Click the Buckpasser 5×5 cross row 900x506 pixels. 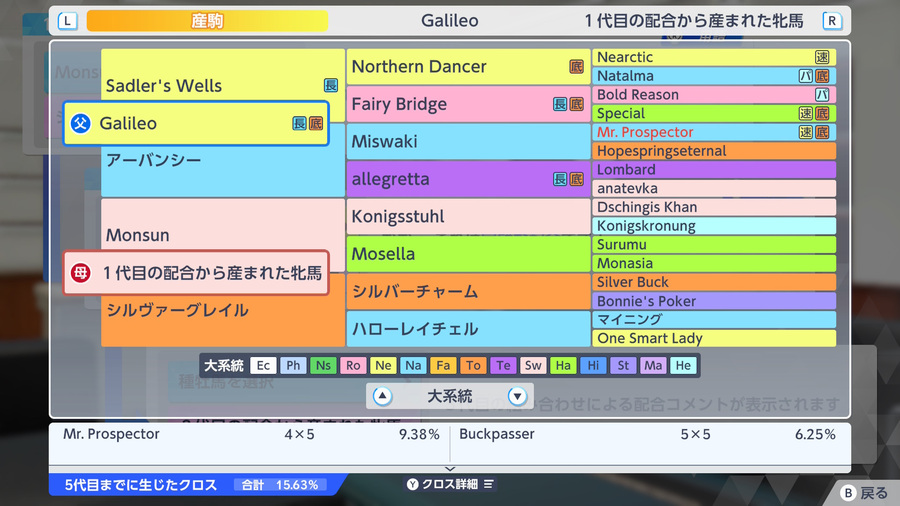pyautogui.click(x=647, y=434)
